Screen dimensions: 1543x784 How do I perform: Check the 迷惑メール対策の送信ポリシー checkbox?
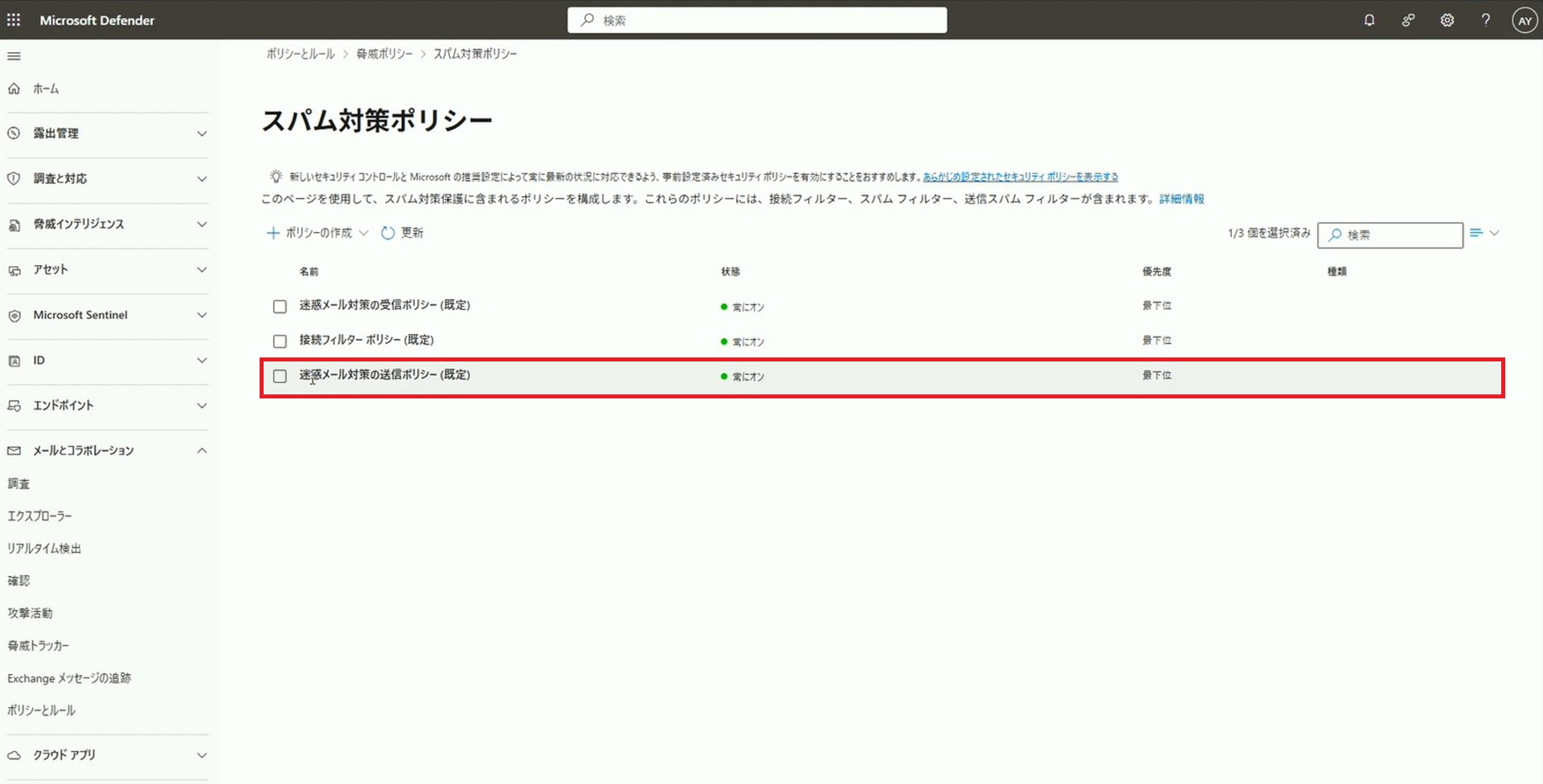pos(280,376)
